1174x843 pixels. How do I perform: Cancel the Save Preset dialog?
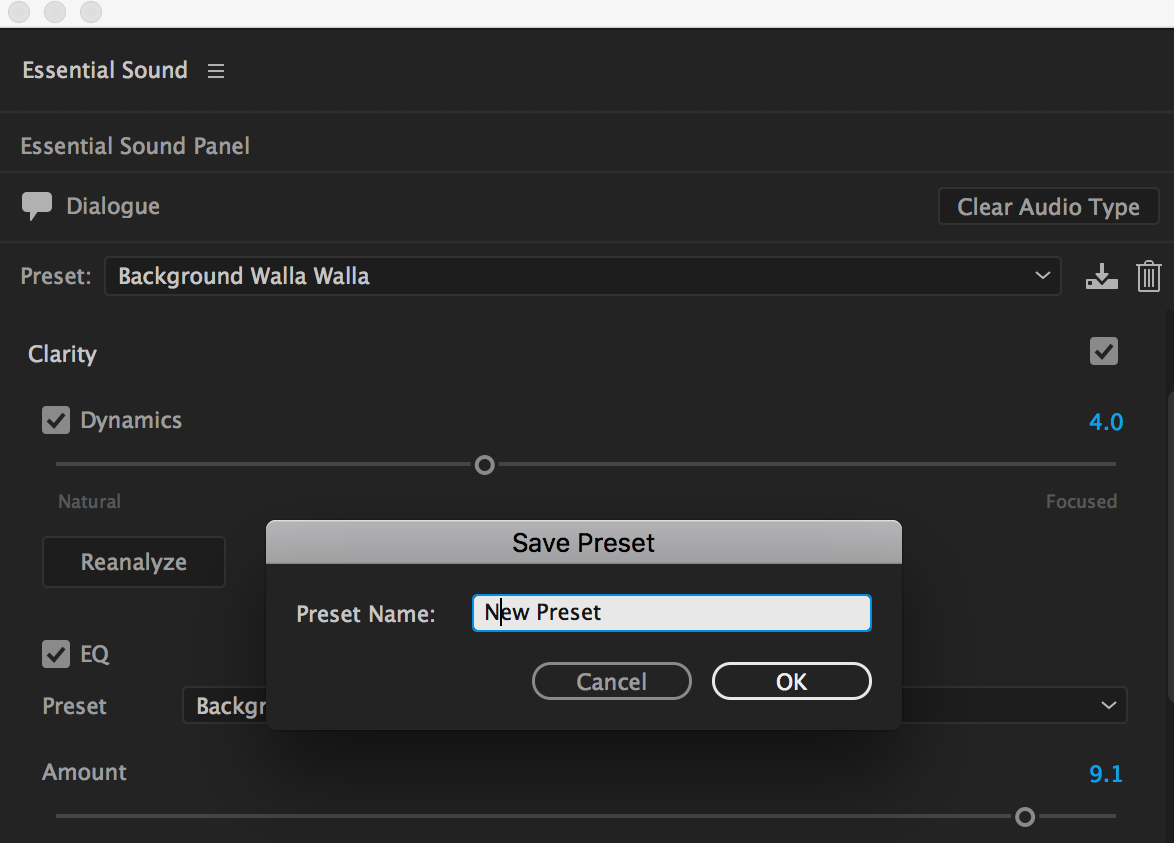[611, 682]
